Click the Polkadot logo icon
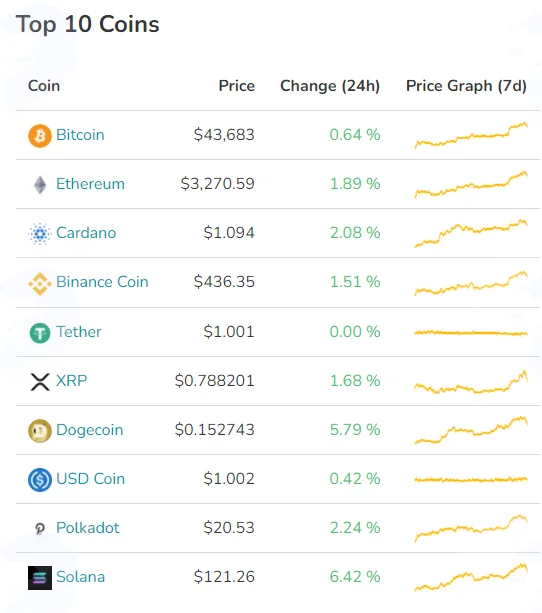This screenshot has height=613, width=542. (40, 529)
